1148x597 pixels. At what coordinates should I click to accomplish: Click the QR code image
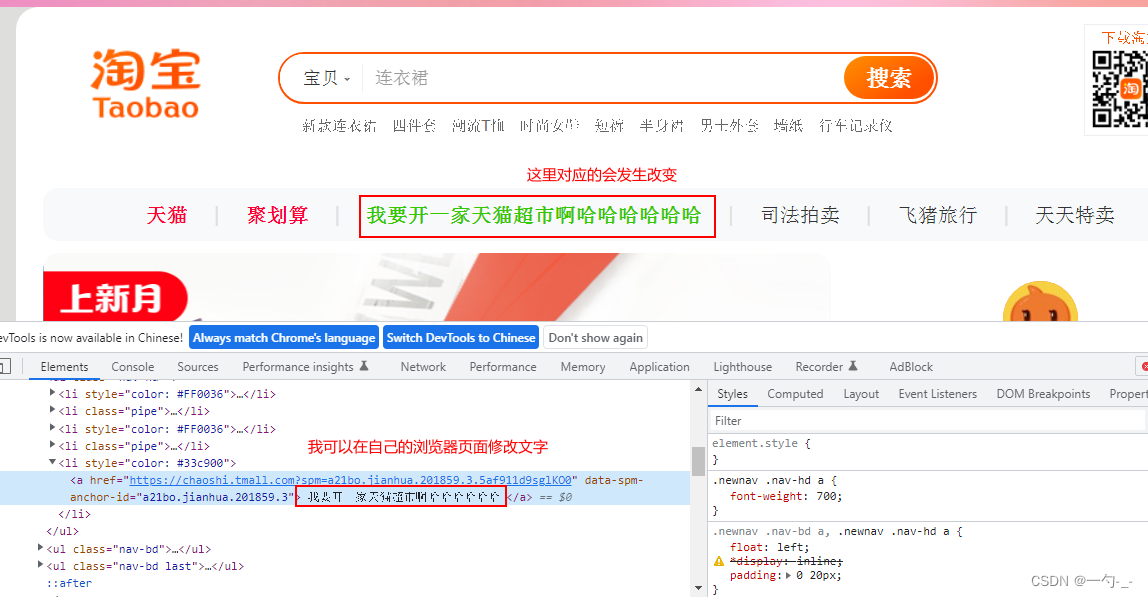(x=1120, y=89)
